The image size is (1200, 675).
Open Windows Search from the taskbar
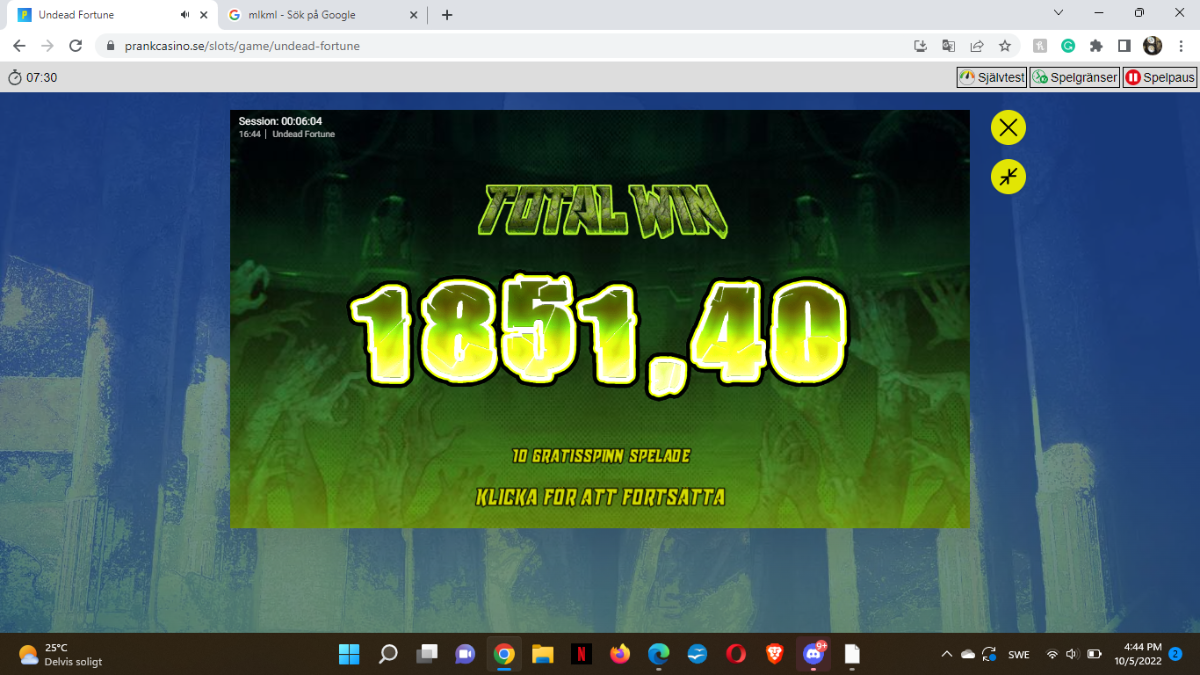coord(388,654)
